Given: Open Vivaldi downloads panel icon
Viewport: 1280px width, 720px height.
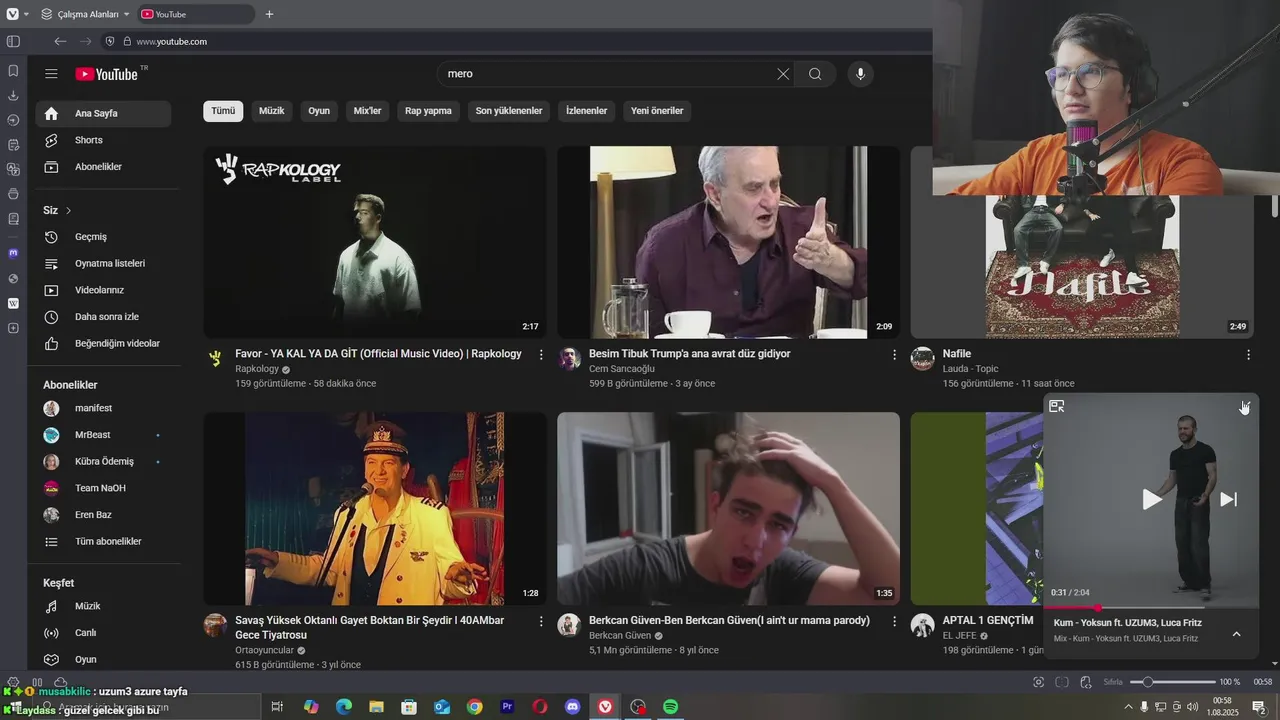Looking at the screenshot, I should point(13,96).
